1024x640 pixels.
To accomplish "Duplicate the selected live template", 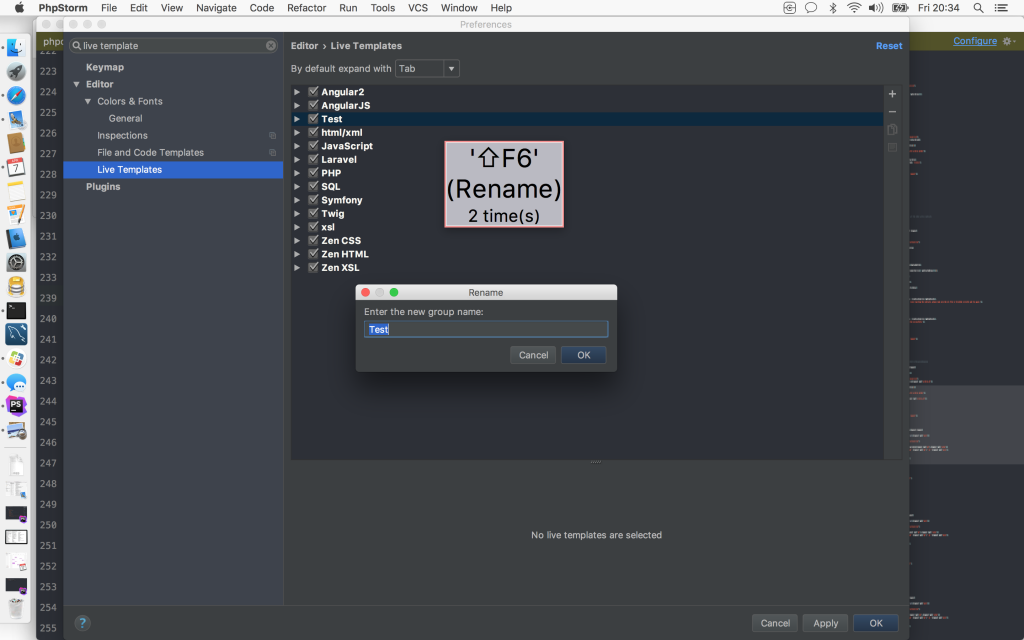I will click(892, 128).
